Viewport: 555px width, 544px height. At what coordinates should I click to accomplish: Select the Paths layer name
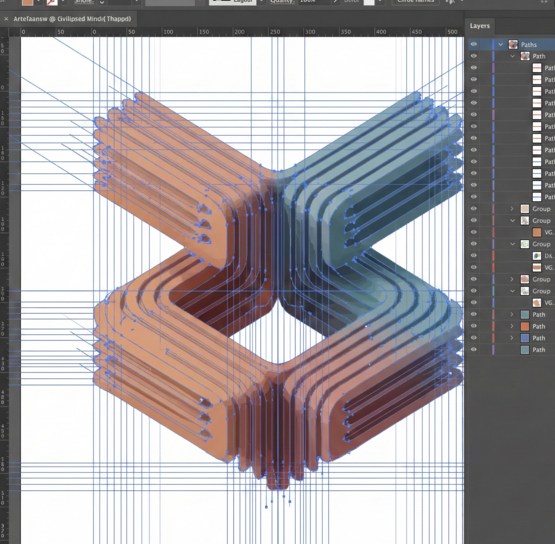[x=528, y=45]
